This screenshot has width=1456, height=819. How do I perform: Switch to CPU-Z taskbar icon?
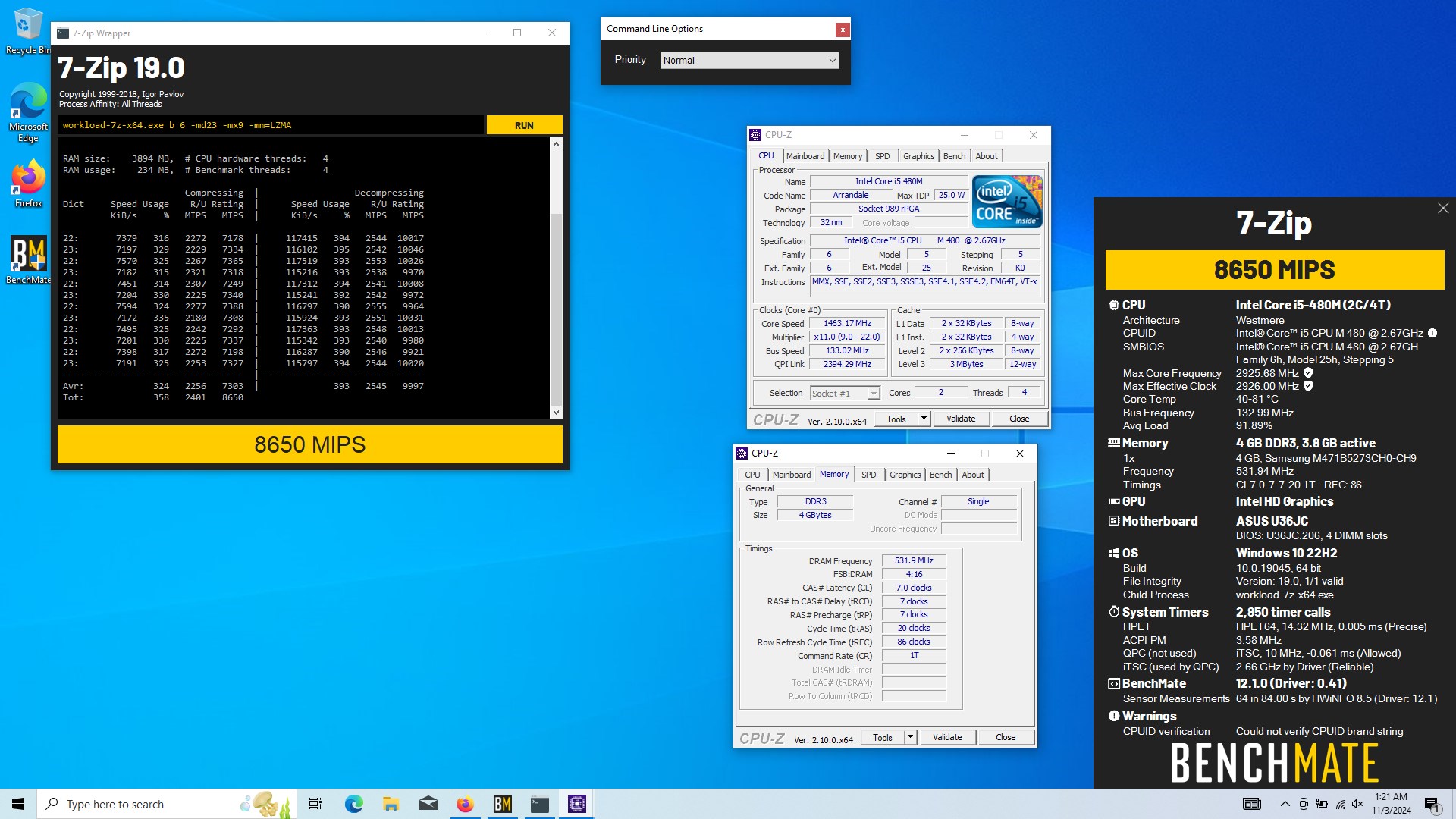tap(576, 804)
